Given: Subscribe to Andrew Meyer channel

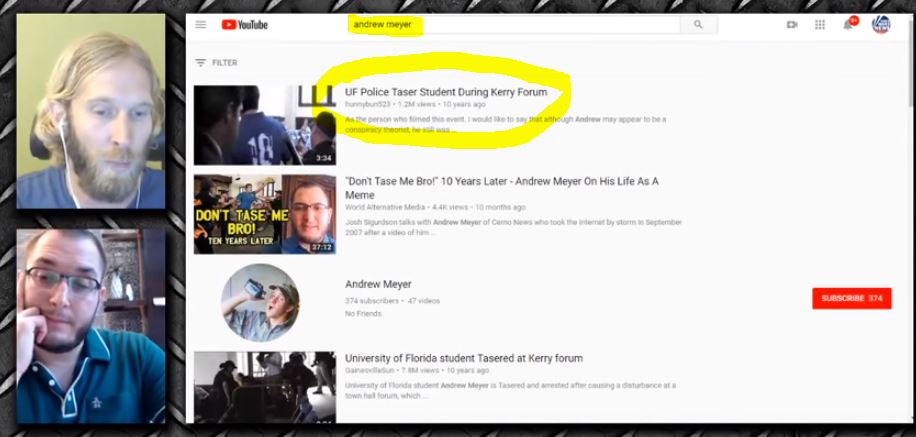Looking at the screenshot, I should [x=852, y=299].
